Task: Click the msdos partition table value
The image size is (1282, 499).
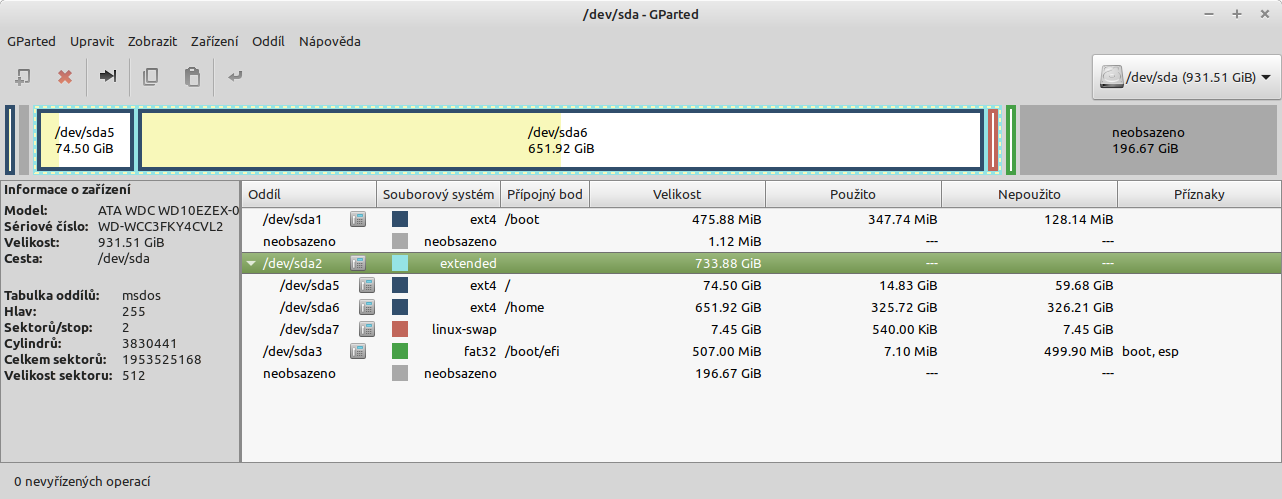Action: (142, 295)
